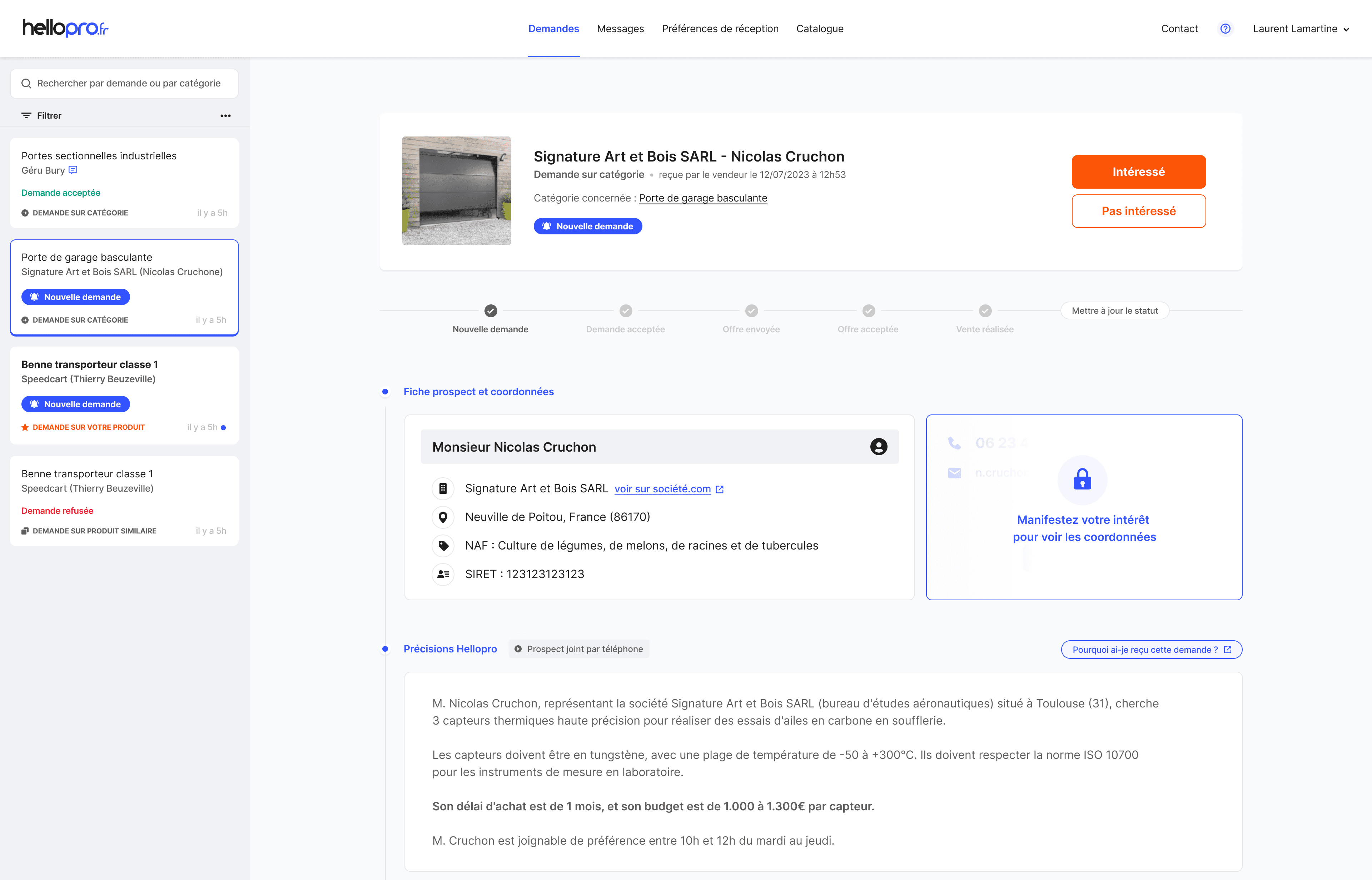Open the refused 'Benne transporteur classe 1' request

[x=124, y=501]
